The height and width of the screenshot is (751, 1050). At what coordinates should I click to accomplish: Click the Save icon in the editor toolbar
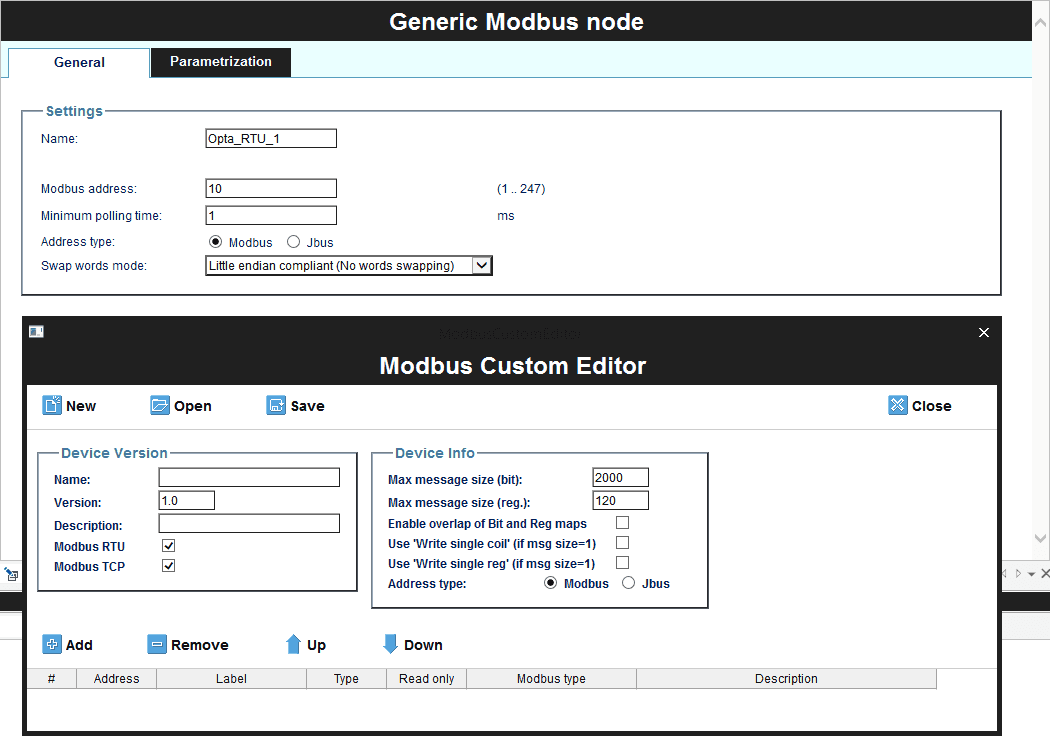(x=275, y=405)
